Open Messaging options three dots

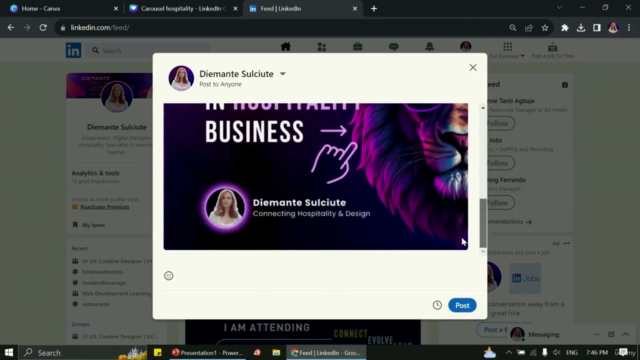click(597, 334)
